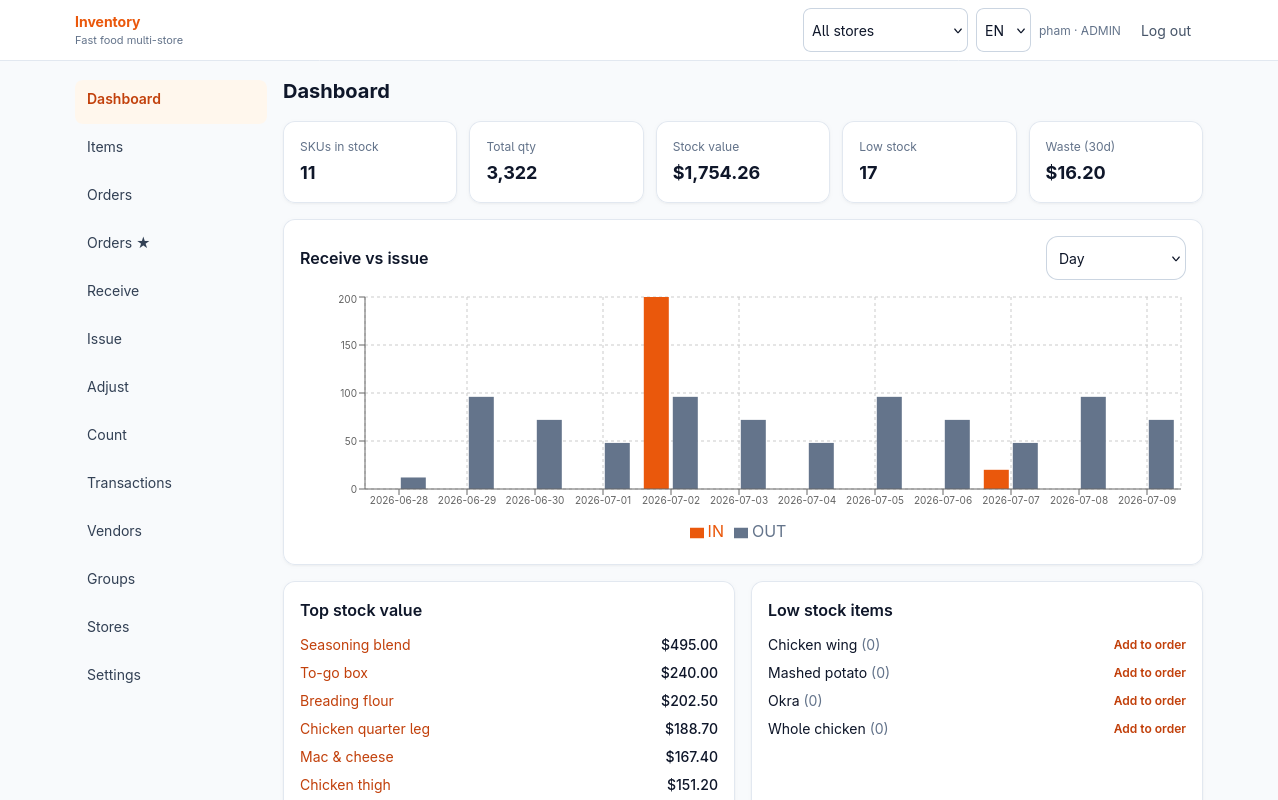Add Chicken wing to order
Viewport: 1278px width, 800px height.
pos(1150,645)
